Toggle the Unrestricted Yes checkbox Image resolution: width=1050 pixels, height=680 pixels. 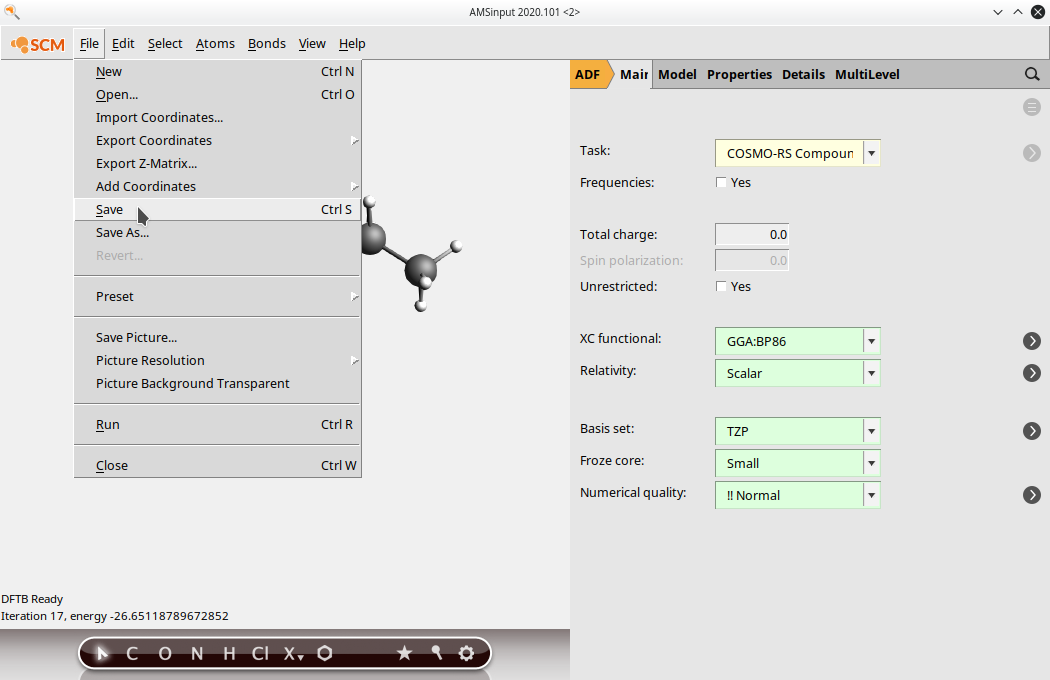click(x=722, y=287)
